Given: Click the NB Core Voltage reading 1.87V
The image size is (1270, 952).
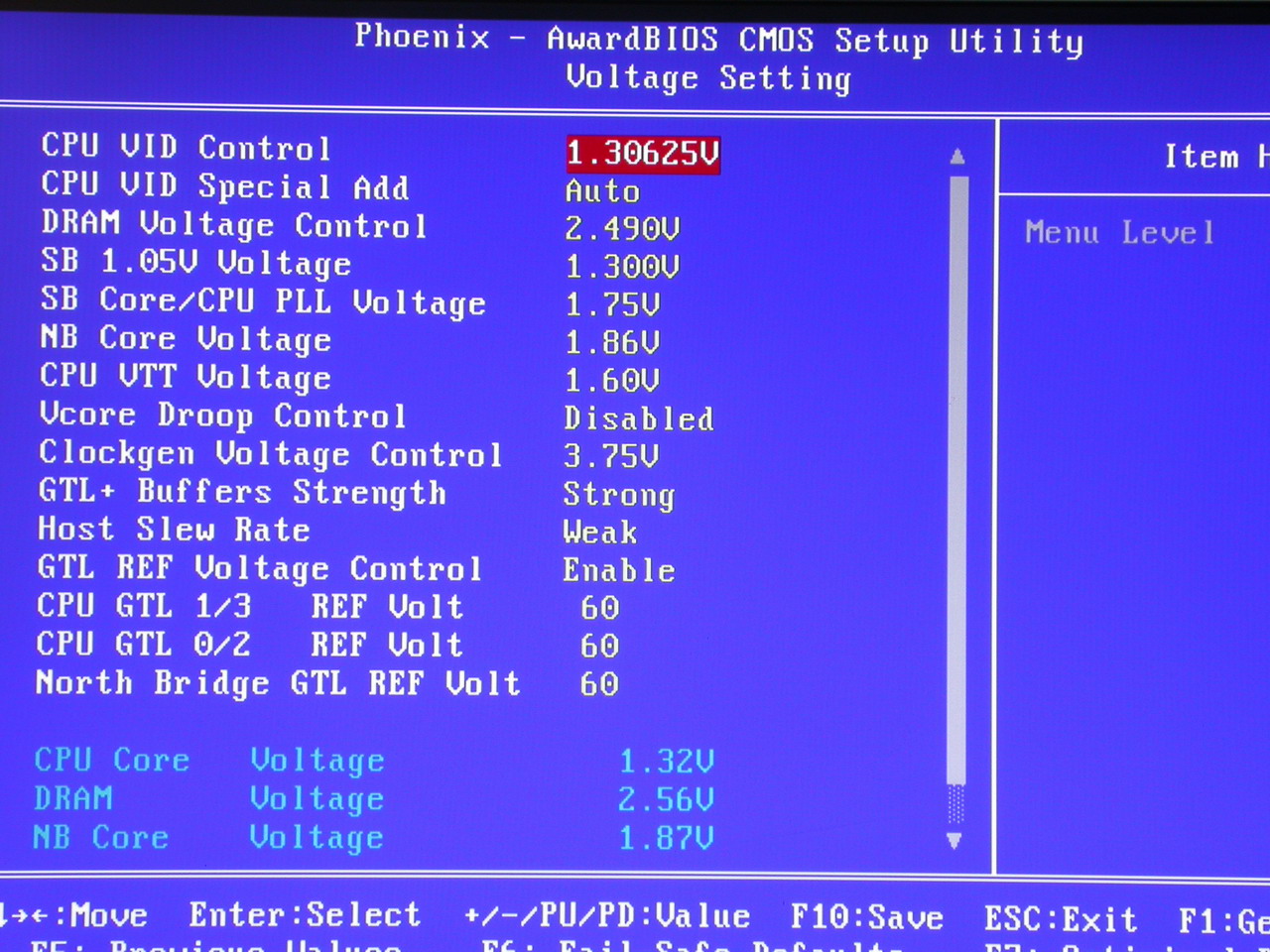Looking at the screenshot, I should (x=667, y=839).
